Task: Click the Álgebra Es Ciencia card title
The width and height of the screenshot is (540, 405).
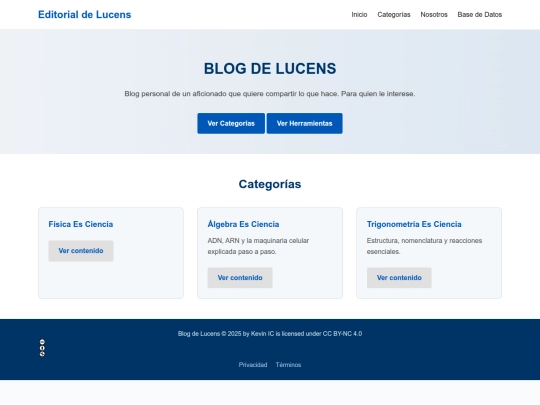Action: 243,224
